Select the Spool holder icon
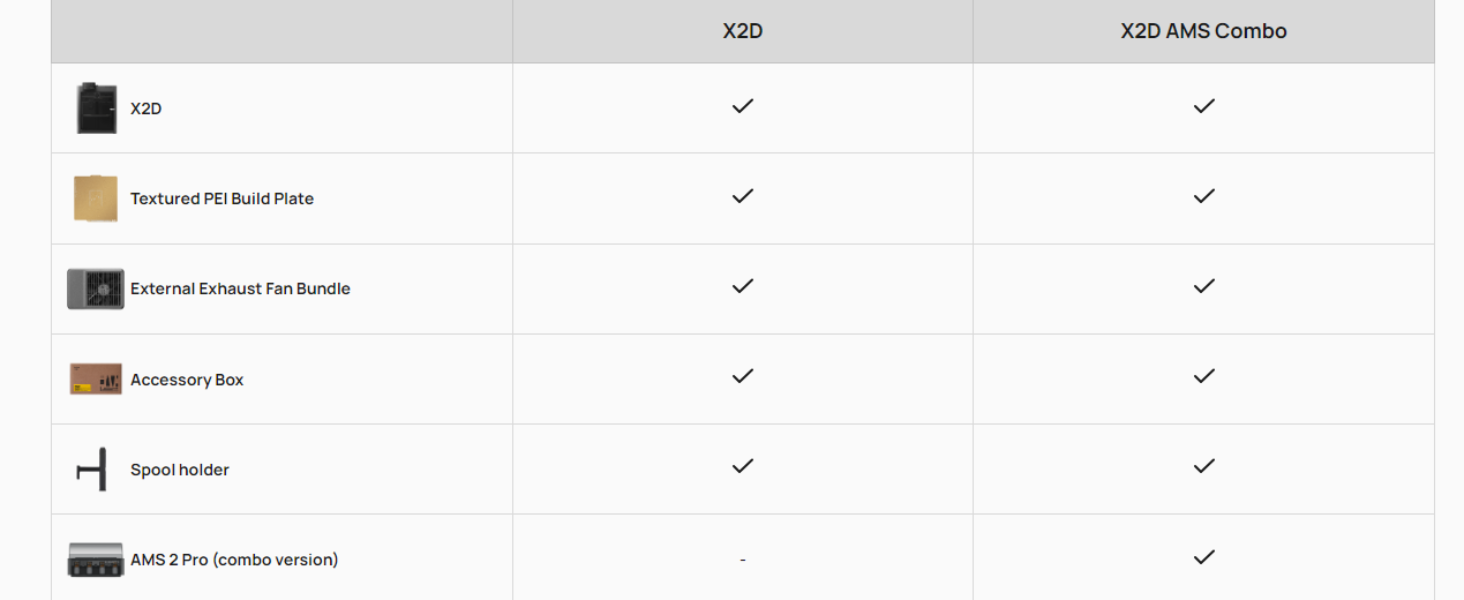 (92, 469)
